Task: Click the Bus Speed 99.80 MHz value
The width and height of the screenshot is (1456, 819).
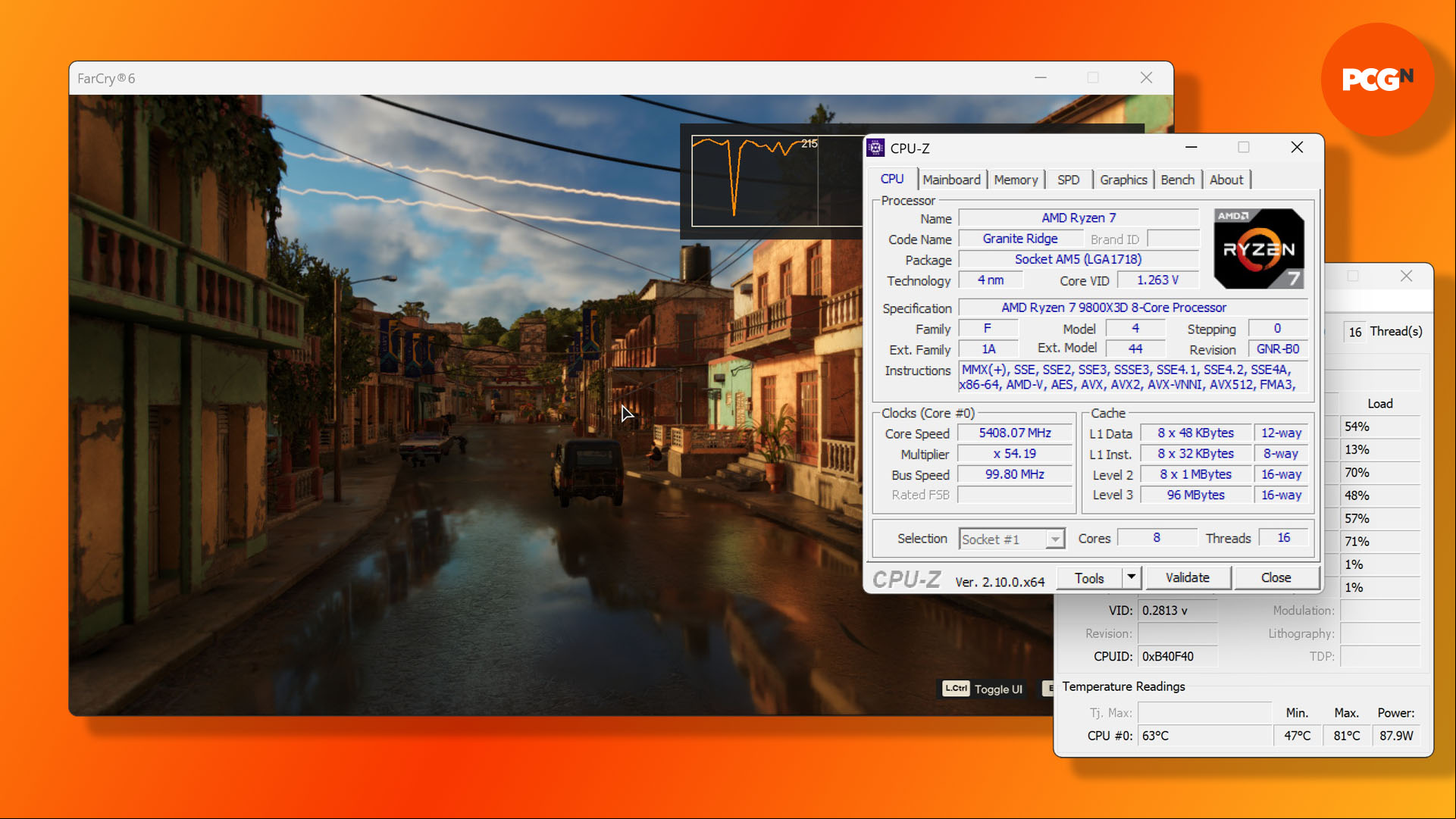Action: click(x=1014, y=474)
